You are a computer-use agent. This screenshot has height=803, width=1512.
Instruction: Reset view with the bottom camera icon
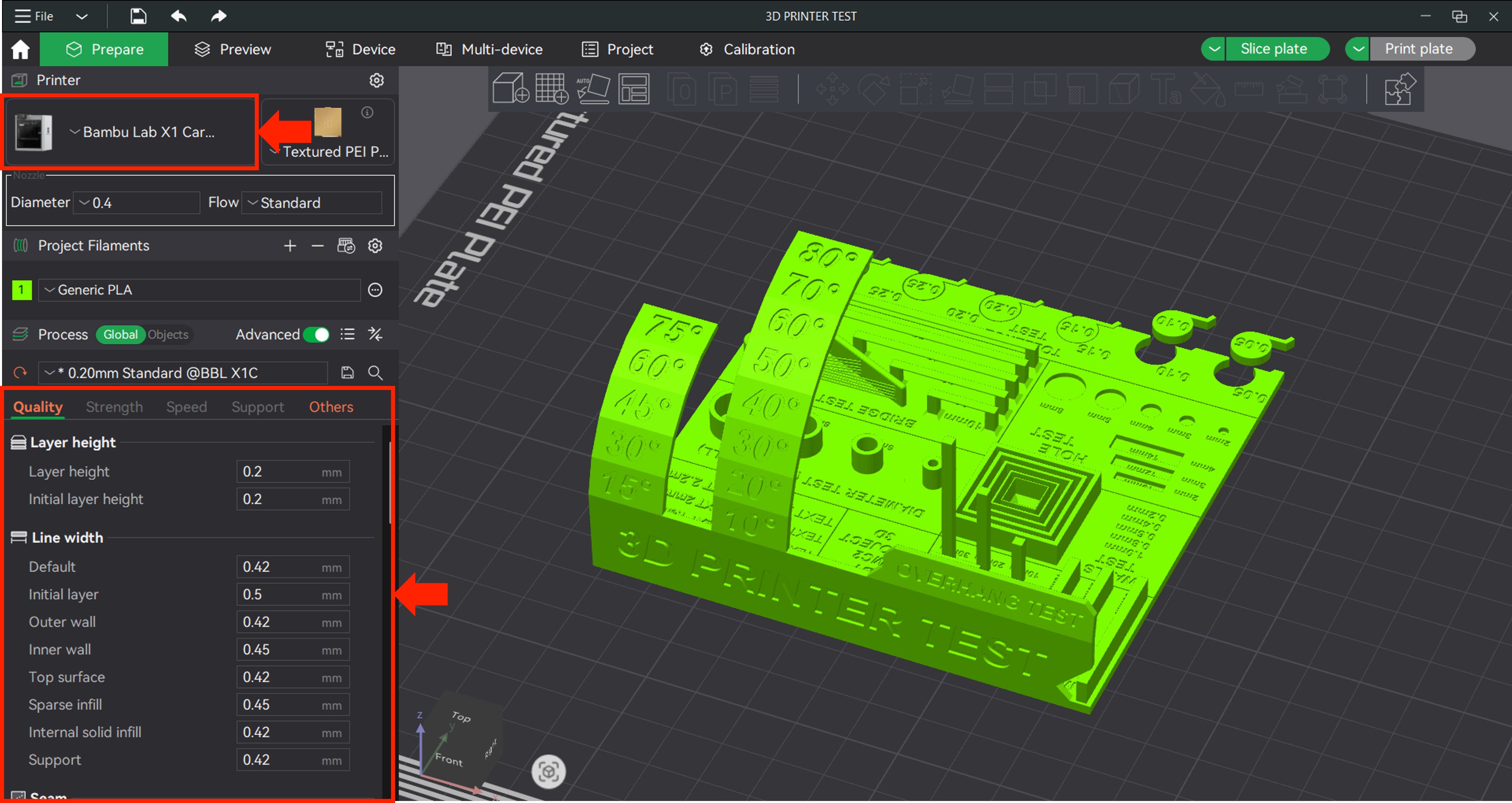tap(548, 771)
